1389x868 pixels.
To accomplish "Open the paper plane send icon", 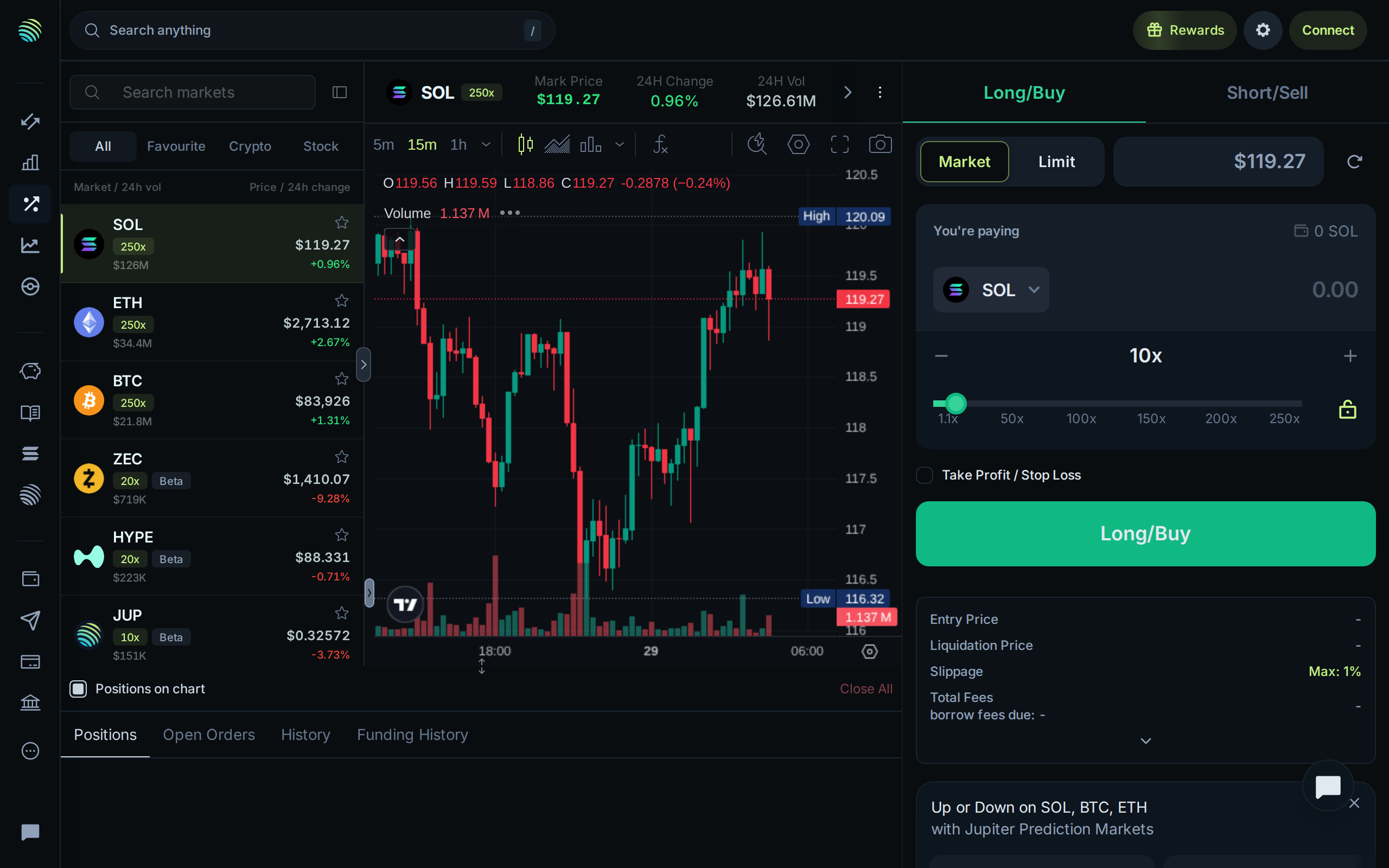I will tap(30, 620).
